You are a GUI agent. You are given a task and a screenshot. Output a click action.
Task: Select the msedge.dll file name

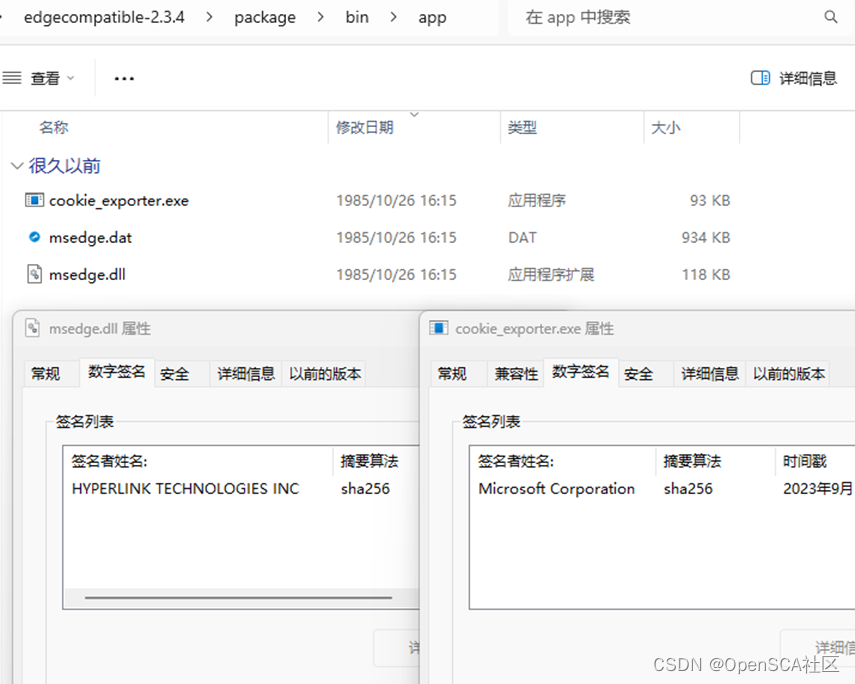tap(87, 274)
